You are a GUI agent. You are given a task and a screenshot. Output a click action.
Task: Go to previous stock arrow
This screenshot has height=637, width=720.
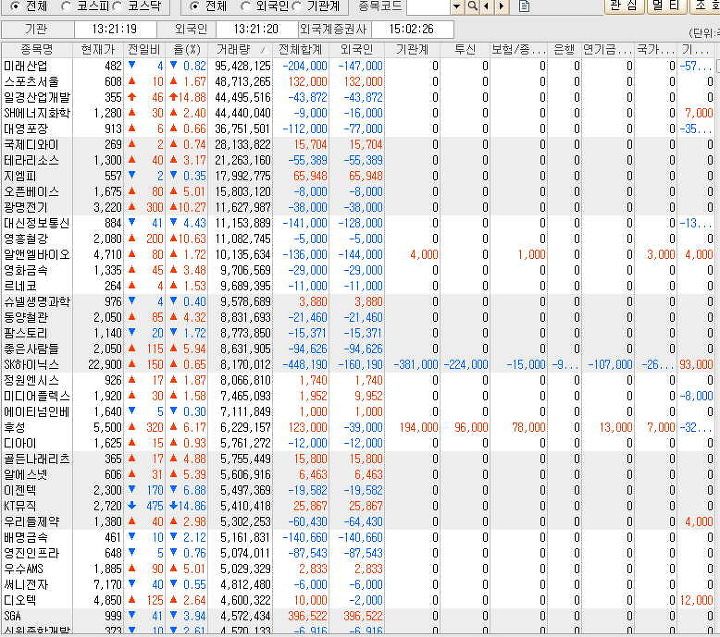(486, 6)
